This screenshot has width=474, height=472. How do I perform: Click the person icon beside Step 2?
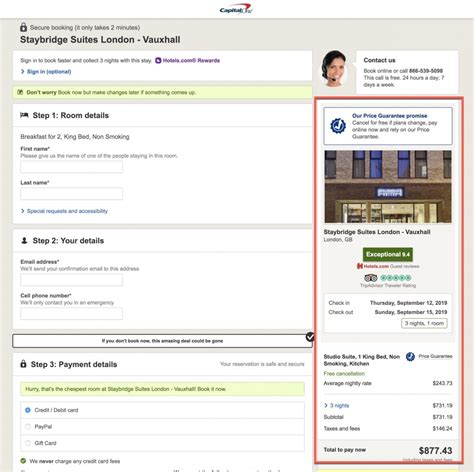tap(24, 240)
